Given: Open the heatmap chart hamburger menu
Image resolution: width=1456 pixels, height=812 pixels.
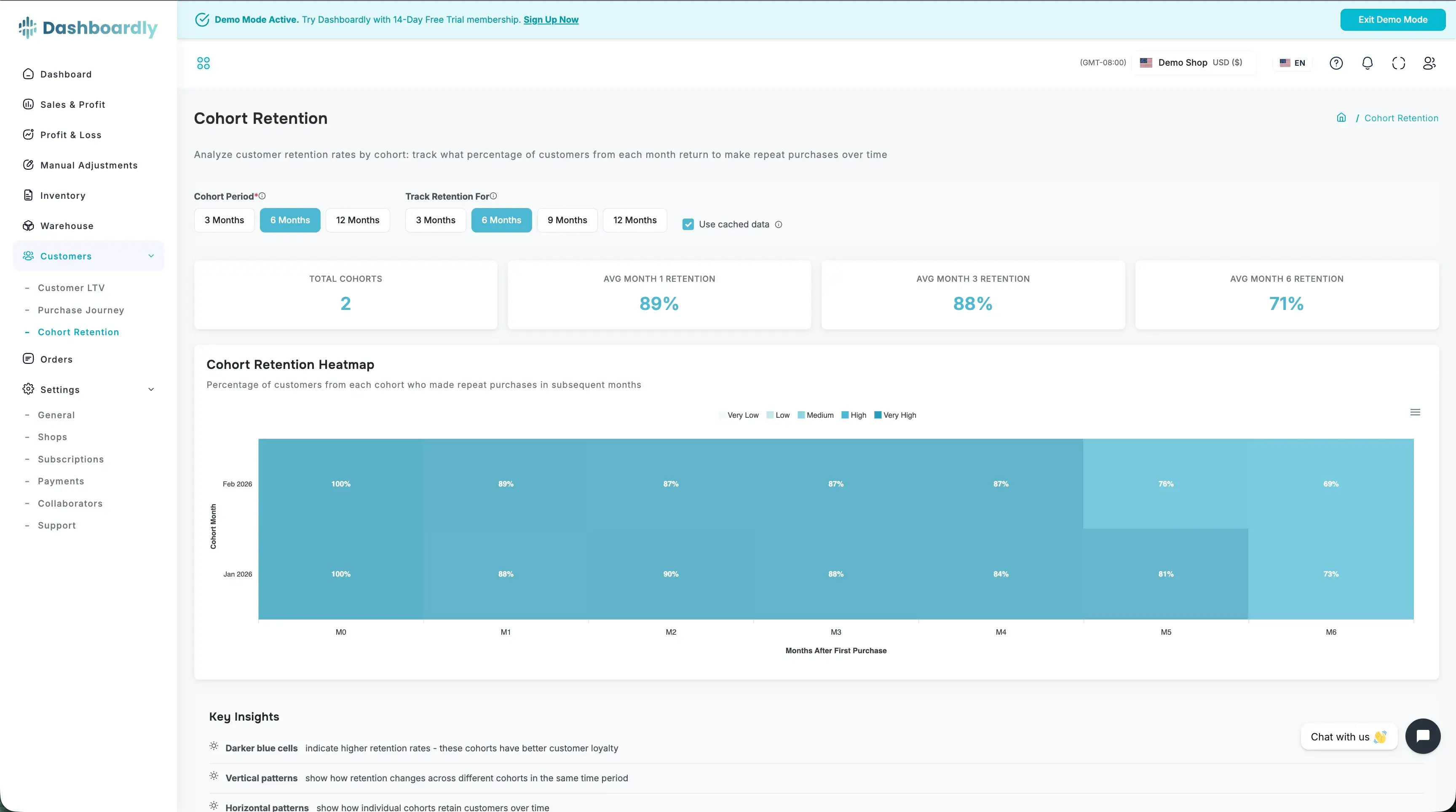Looking at the screenshot, I should 1415,412.
